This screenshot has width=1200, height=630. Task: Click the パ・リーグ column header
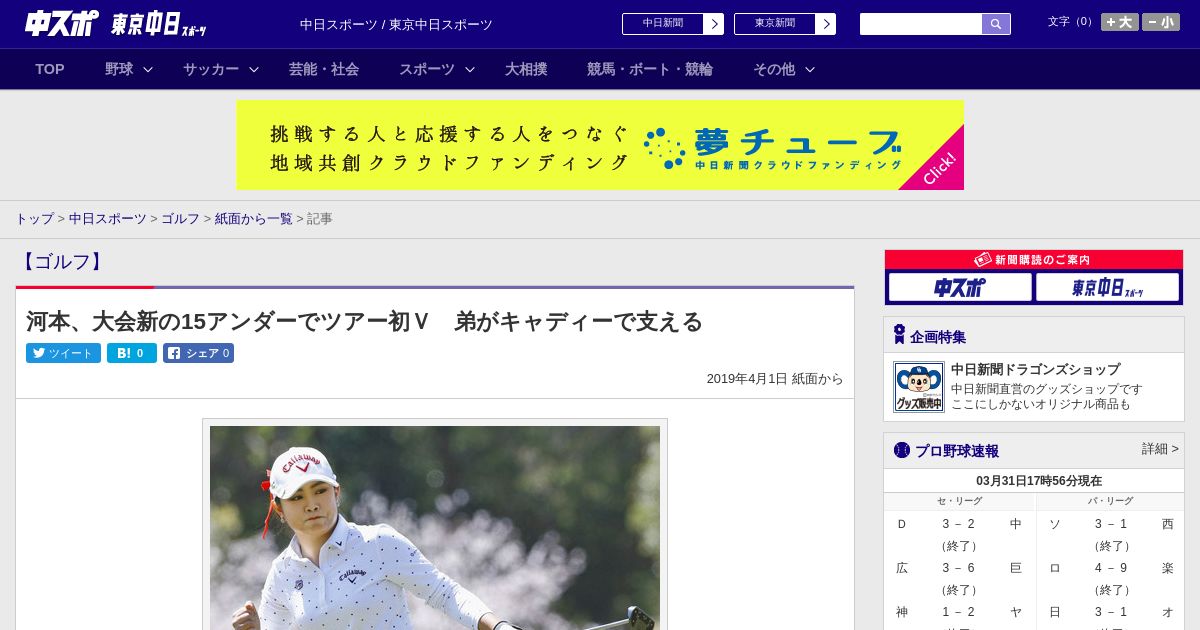[1110, 501]
